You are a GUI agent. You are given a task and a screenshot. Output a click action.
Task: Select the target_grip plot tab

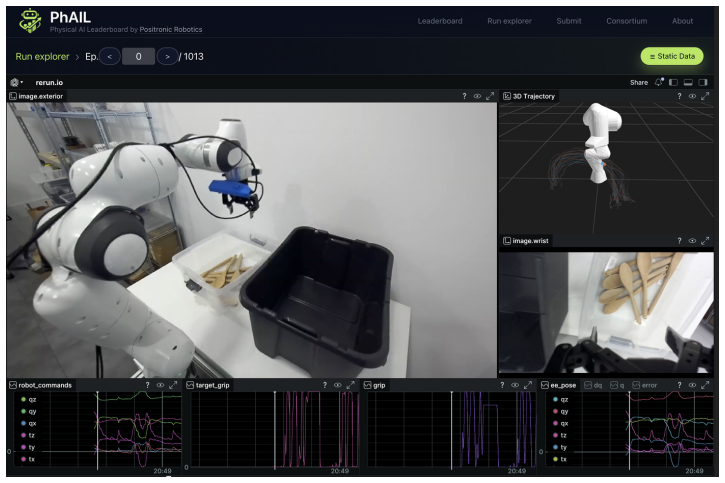click(208, 385)
